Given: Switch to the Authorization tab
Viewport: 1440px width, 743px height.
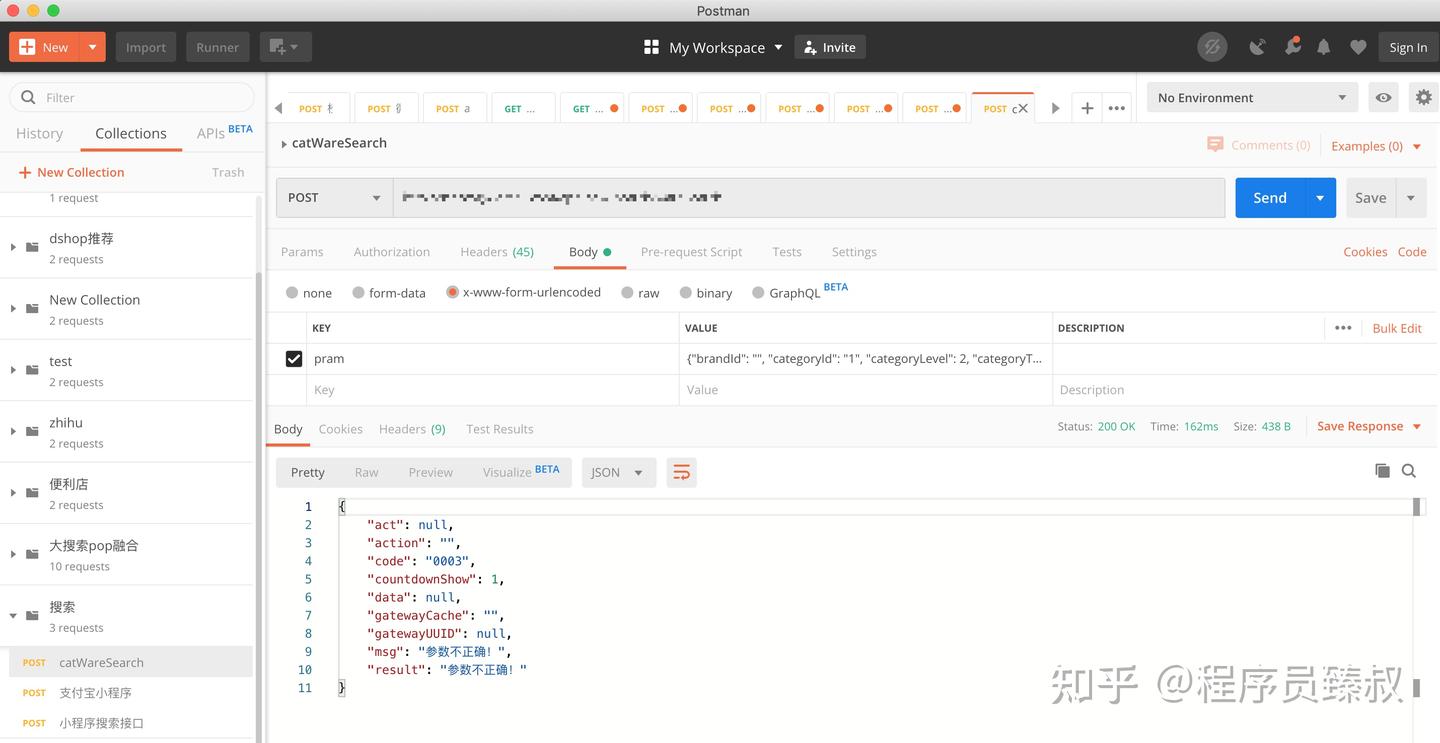Looking at the screenshot, I should click(x=392, y=252).
